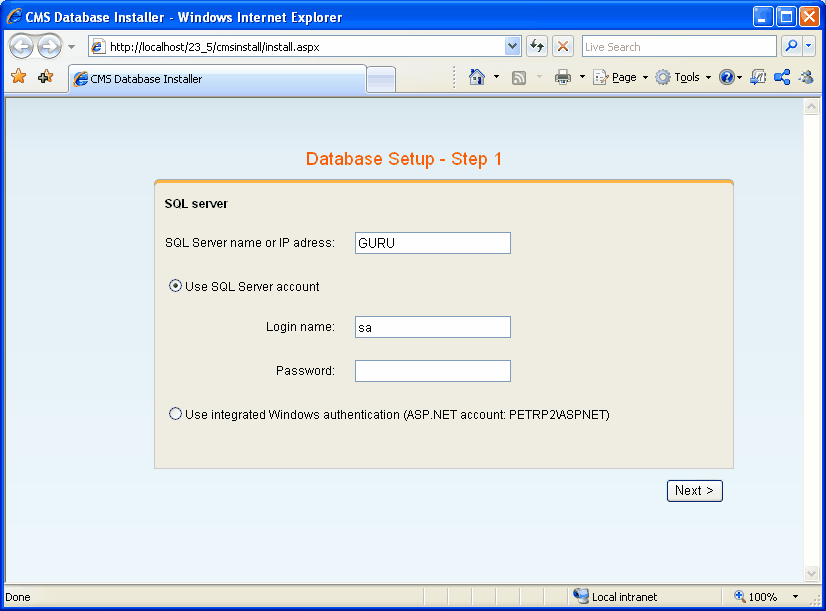Click the Internet Explorer title bar icon

tap(14, 16)
